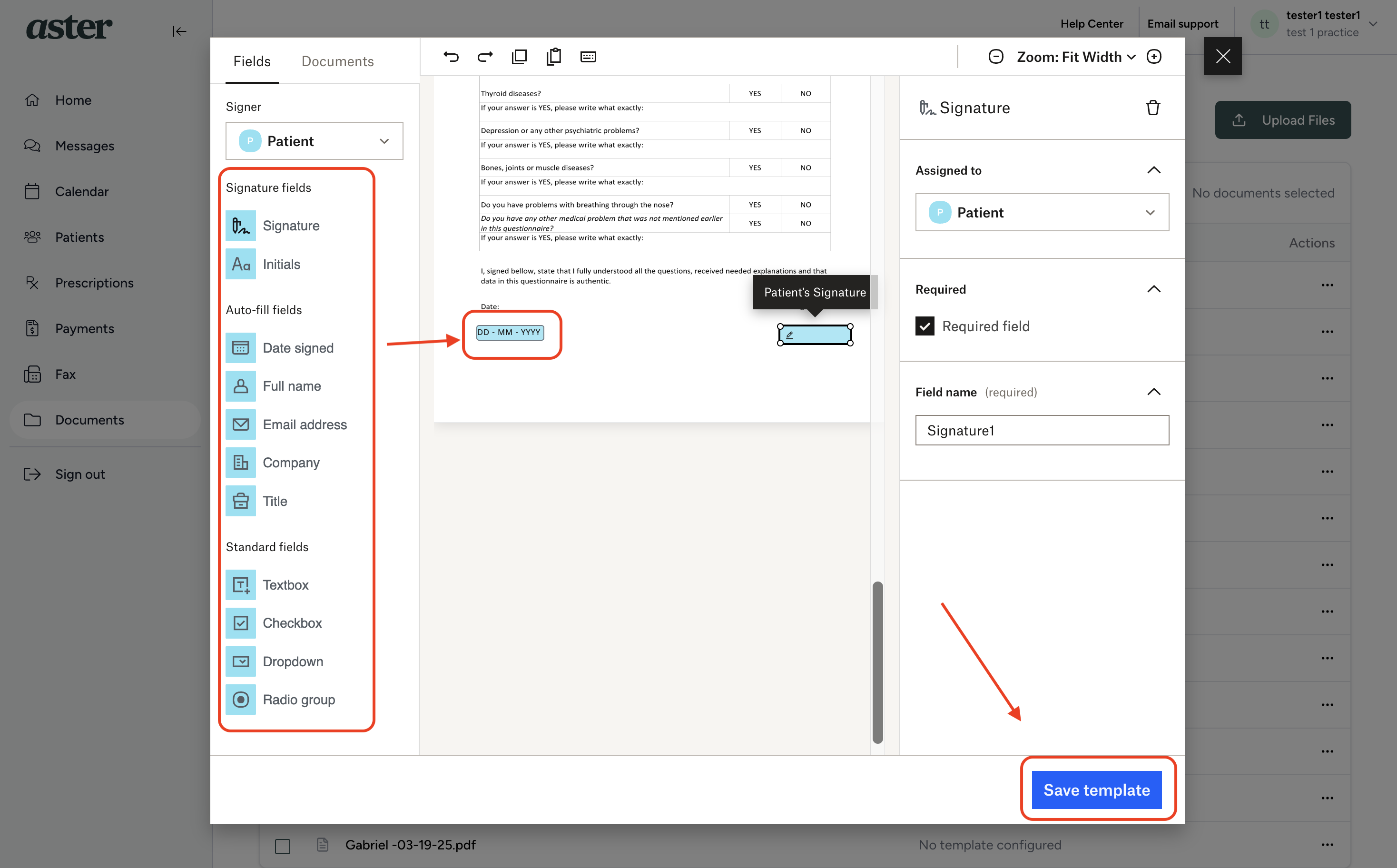Add a Checkbox standard field

point(274,623)
